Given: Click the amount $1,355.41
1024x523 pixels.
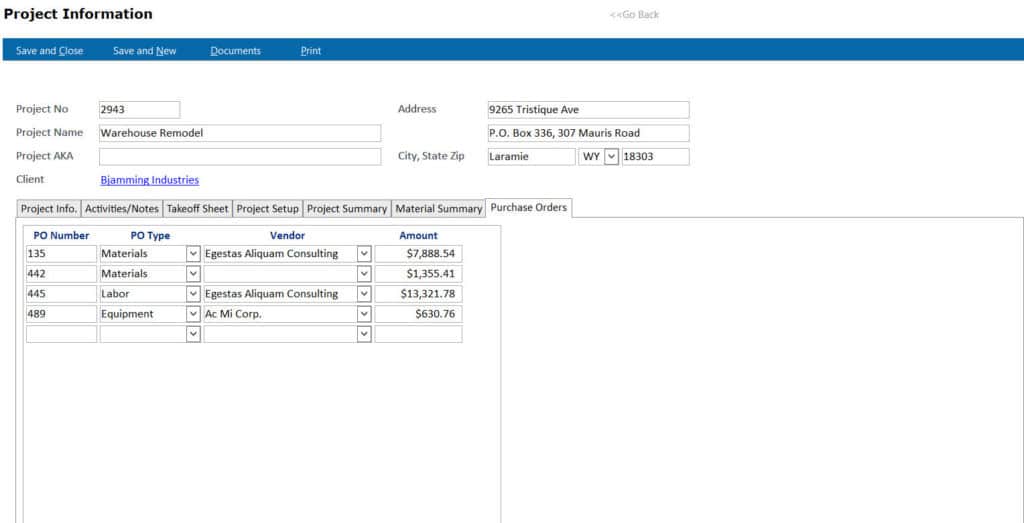Looking at the screenshot, I should pos(419,274).
